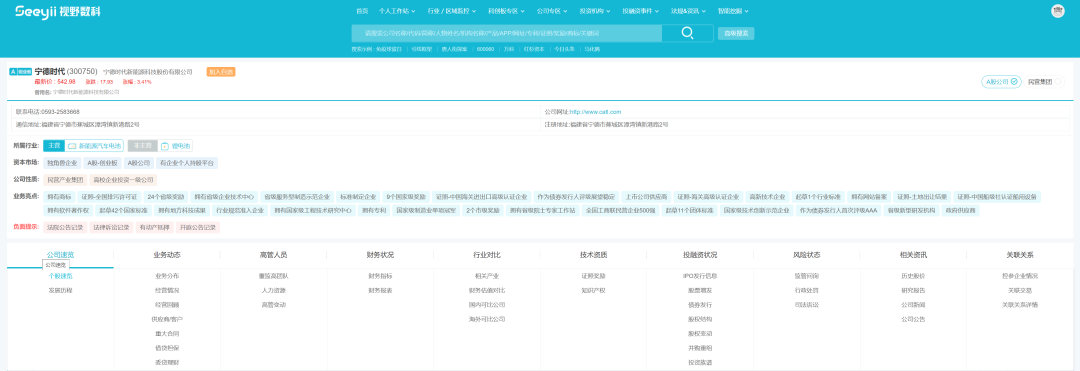
Task: Switch to the 相关资讯 tab
Action: [913, 255]
